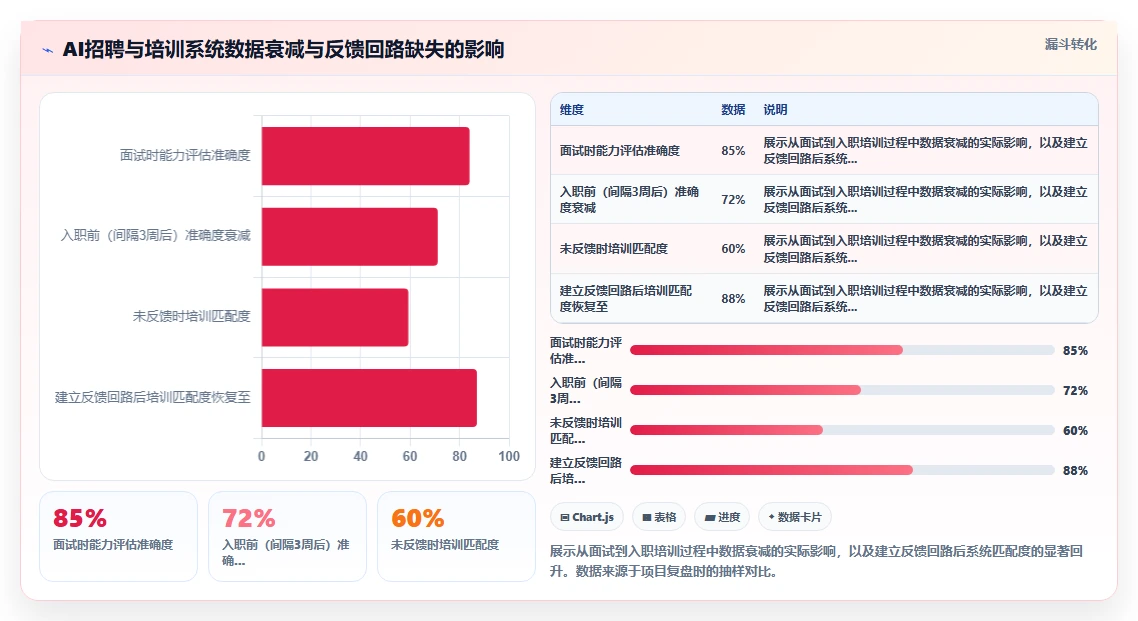Click the 72% progress bar for 入职前
This screenshot has width=1138, height=621.
point(842,390)
